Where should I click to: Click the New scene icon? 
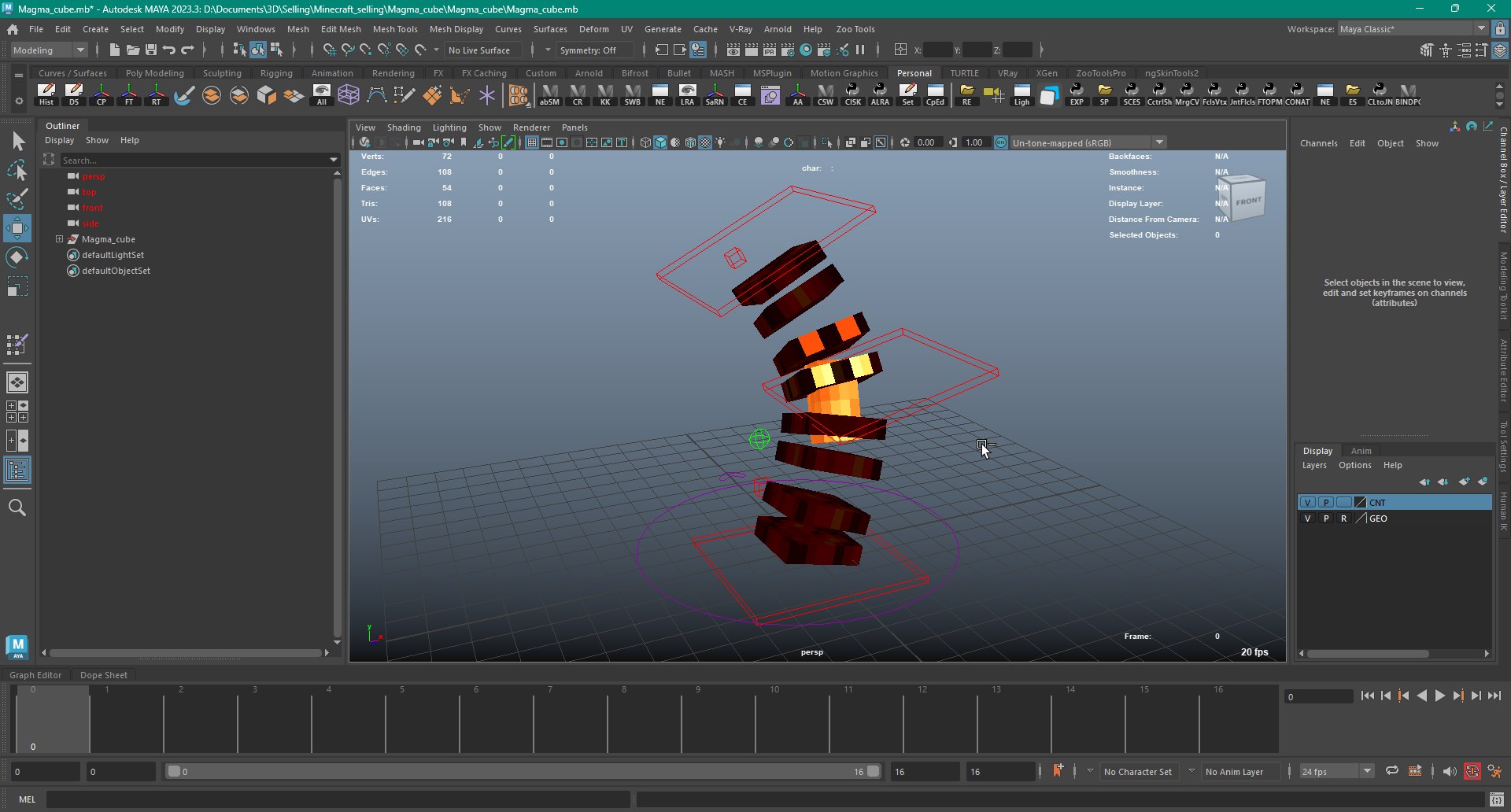pyautogui.click(x=115, y=50)
